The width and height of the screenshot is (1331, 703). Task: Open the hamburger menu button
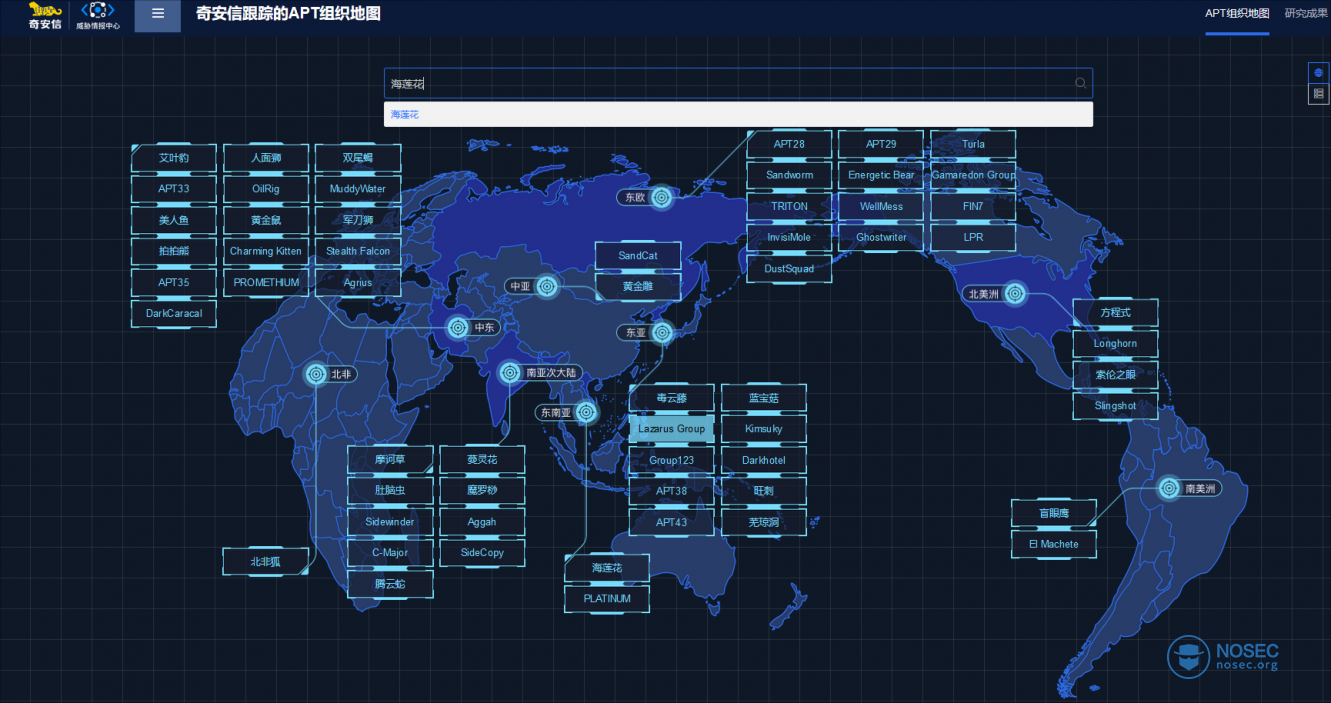click(x=158, y=14)
